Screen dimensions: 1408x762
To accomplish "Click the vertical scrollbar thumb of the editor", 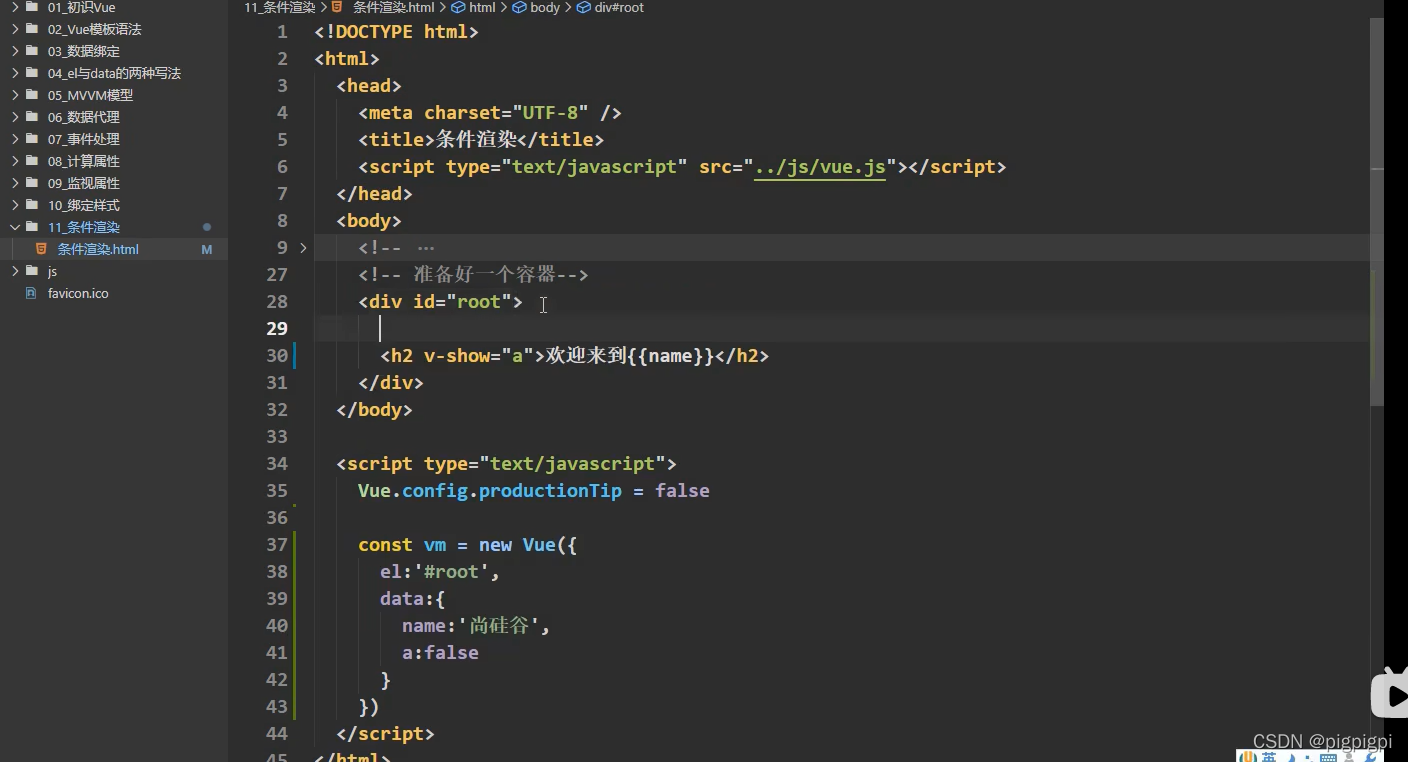I will point(1376,210).
